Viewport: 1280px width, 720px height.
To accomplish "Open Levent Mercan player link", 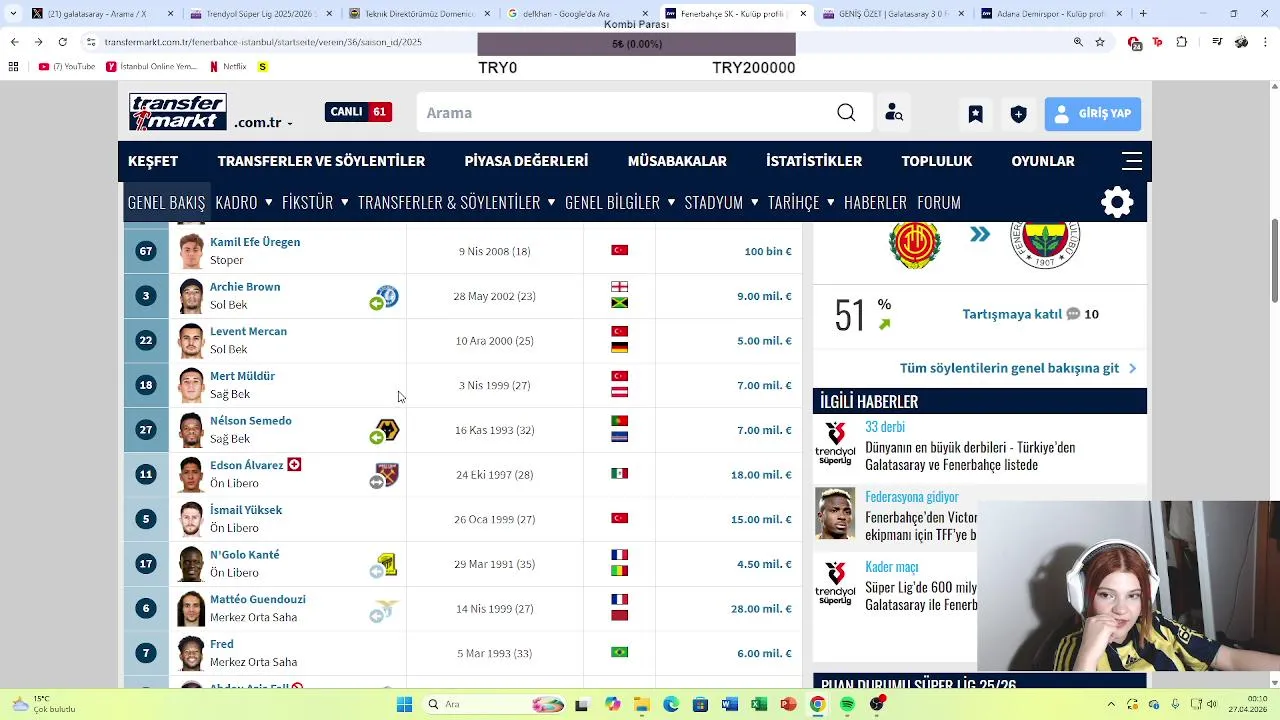I will coord(248,332).
